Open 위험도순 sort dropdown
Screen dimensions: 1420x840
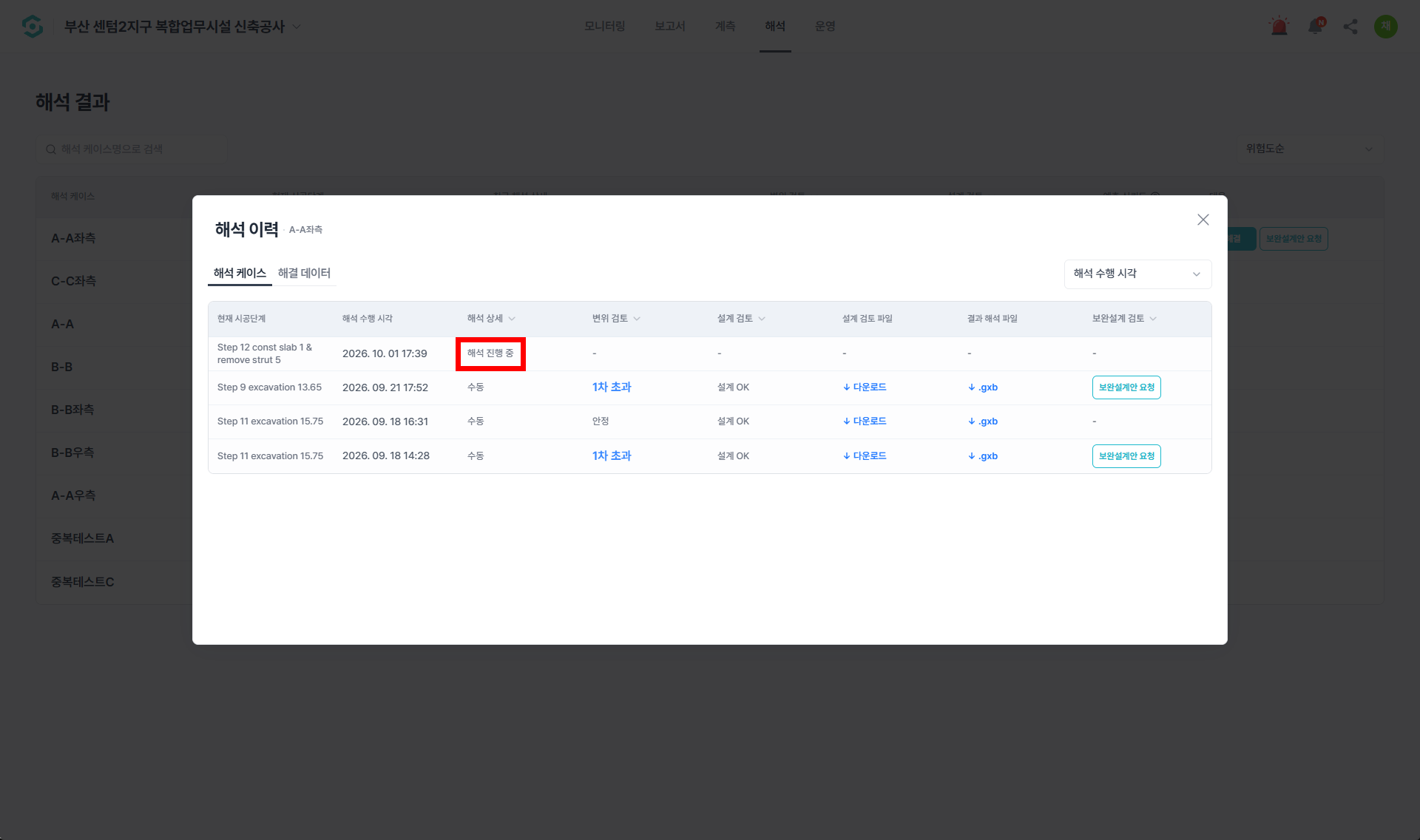pyautogui.click(x=1310, y=149)
